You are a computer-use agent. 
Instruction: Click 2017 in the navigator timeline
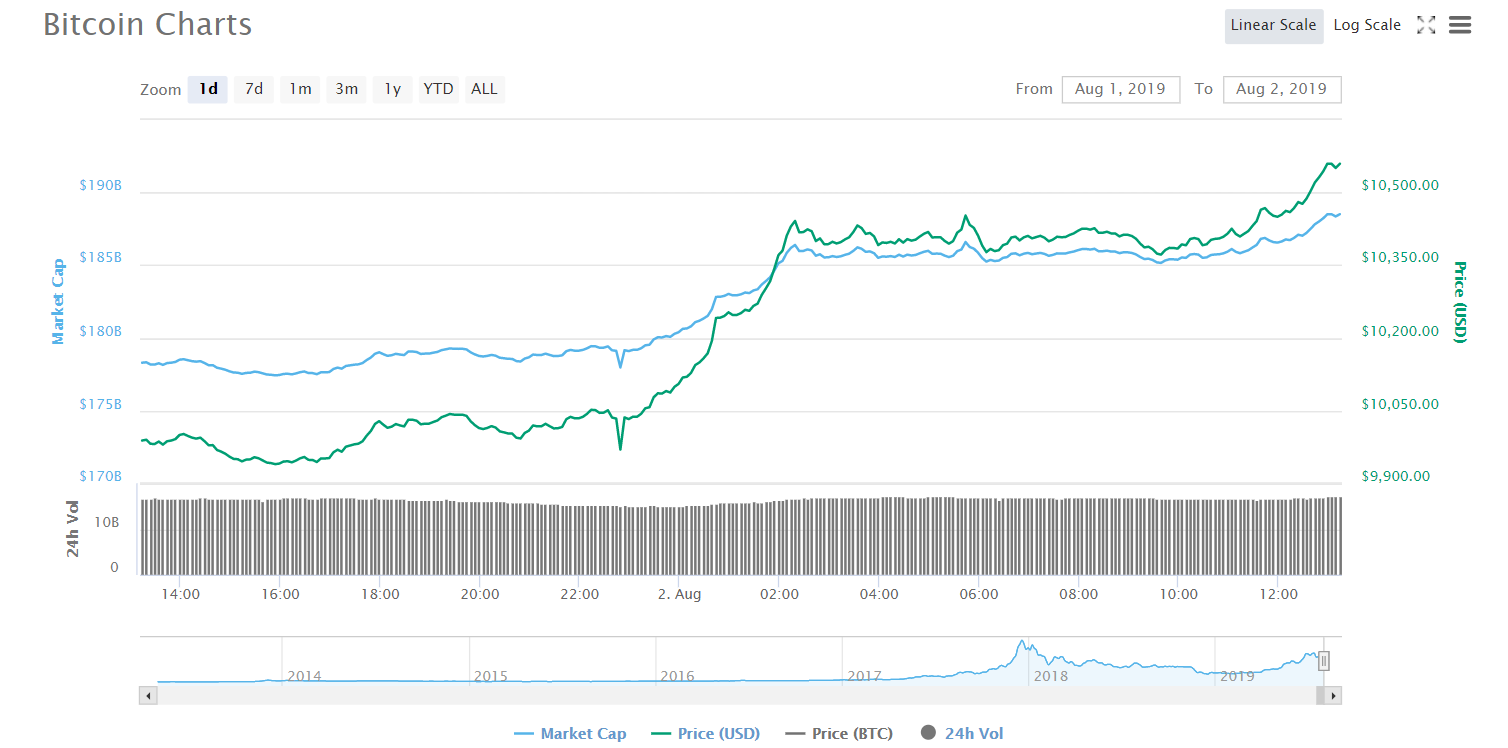pos(864,676)
